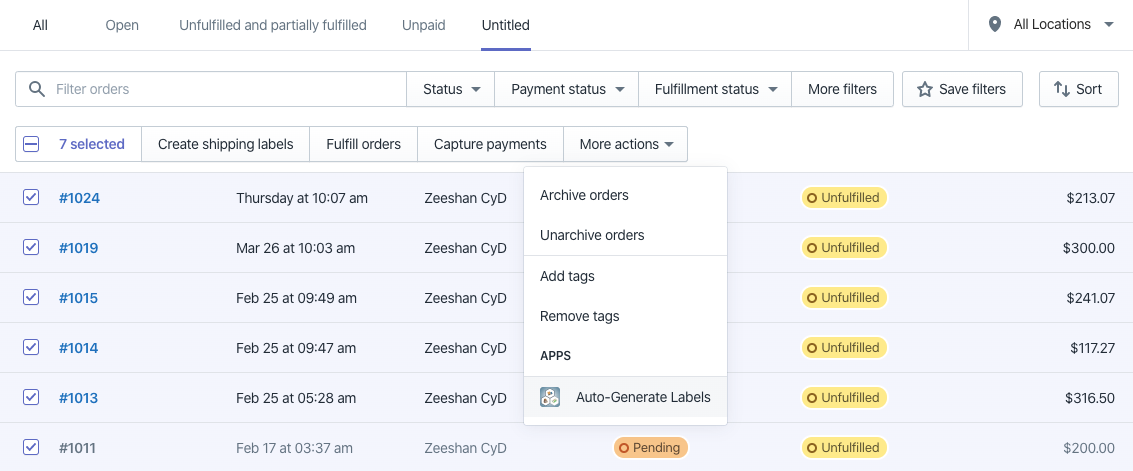
Task: Choose Unarchive orders from menu
Action: (625, 235)
